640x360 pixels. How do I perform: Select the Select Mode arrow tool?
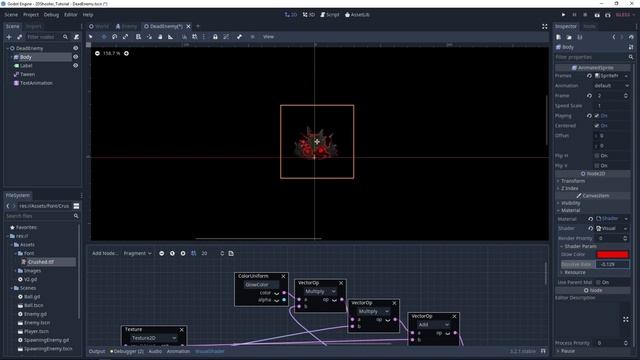click(91, 37)
